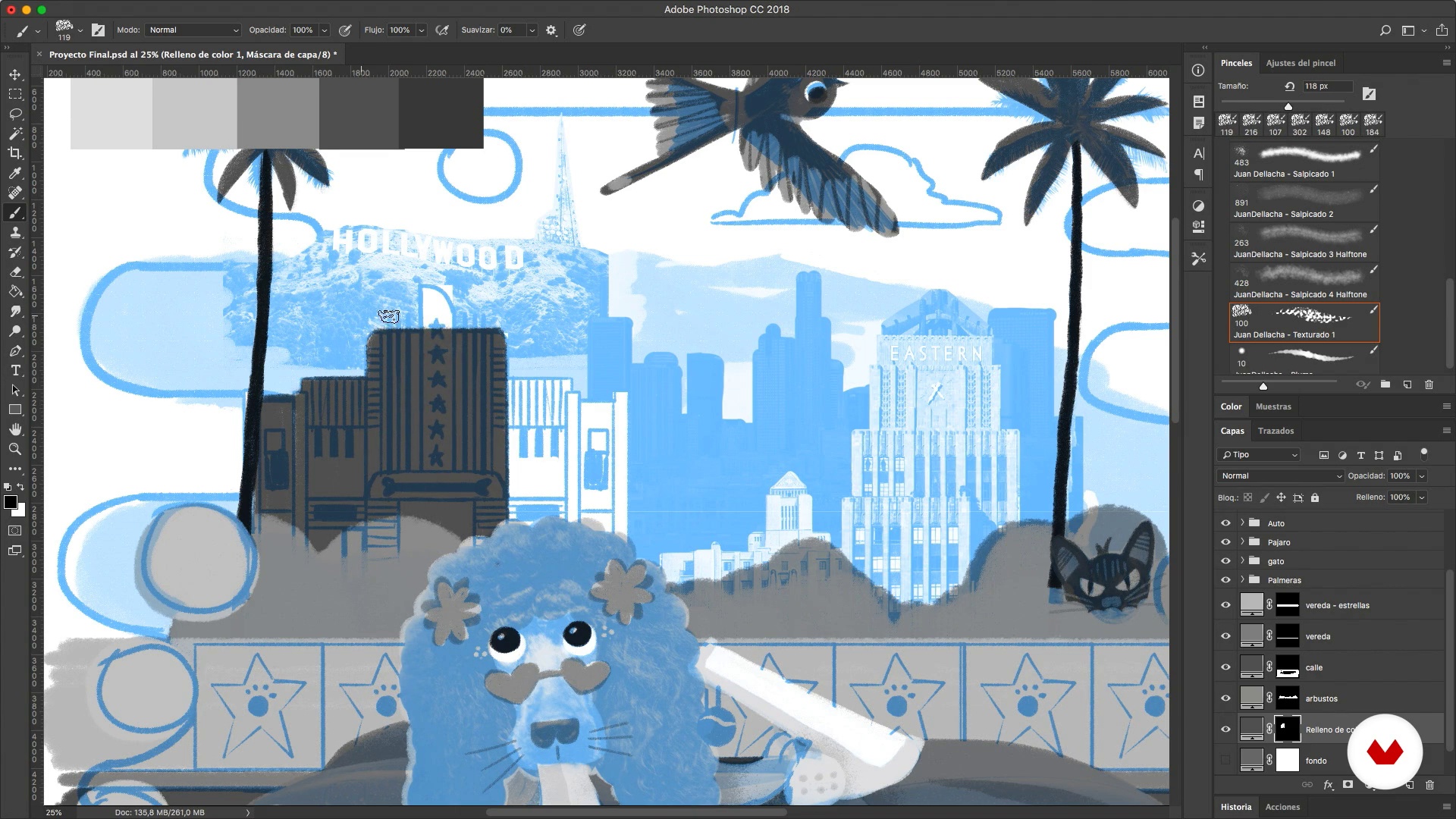Hide the calle layer
This screenshot has width=1456, height=819.
pyautogui.click(x=1225, y=667)
